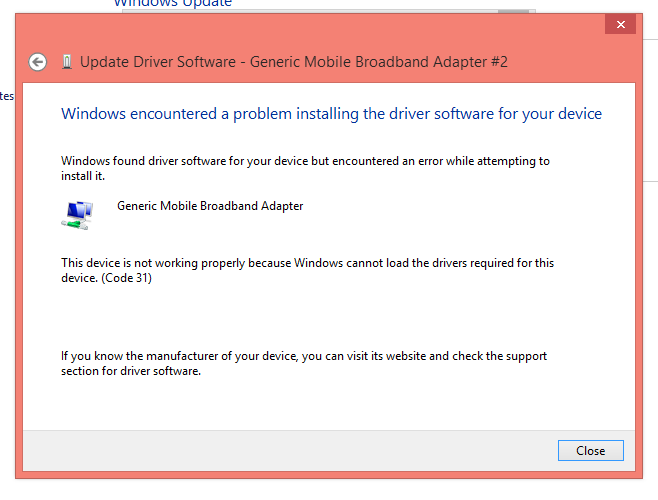Click the blue 'Windows encountered a problem' heading
Viewport: 658px width, 500px height.
332,114
